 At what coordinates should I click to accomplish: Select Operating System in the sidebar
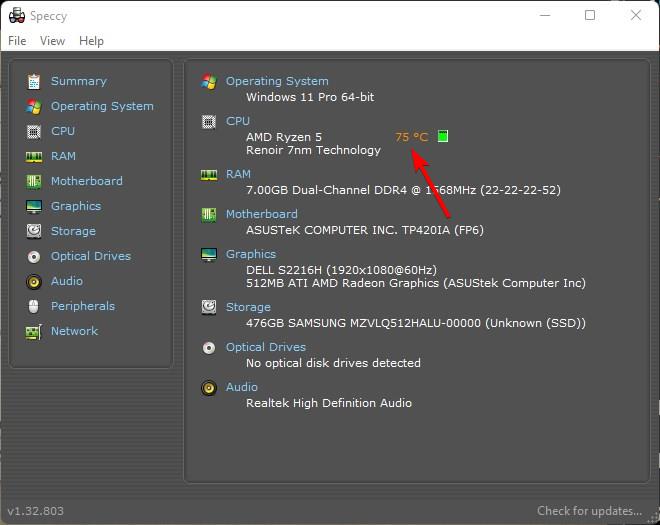102,106
